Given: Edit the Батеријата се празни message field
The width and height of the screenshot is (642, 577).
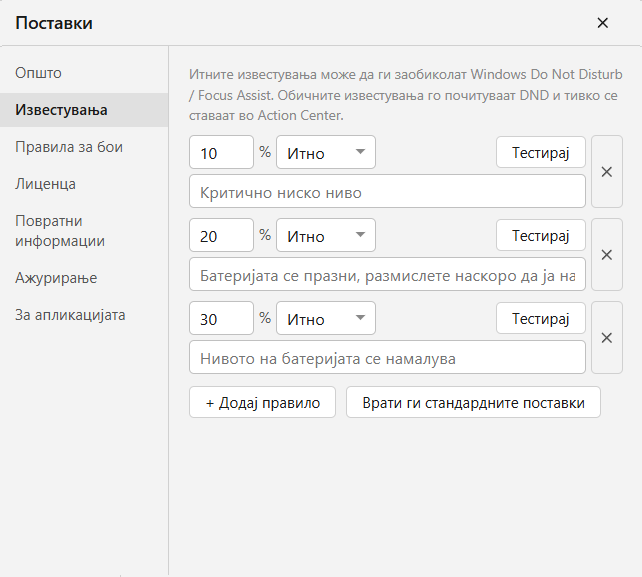Looking at the screenshot, I should (387, 274).
